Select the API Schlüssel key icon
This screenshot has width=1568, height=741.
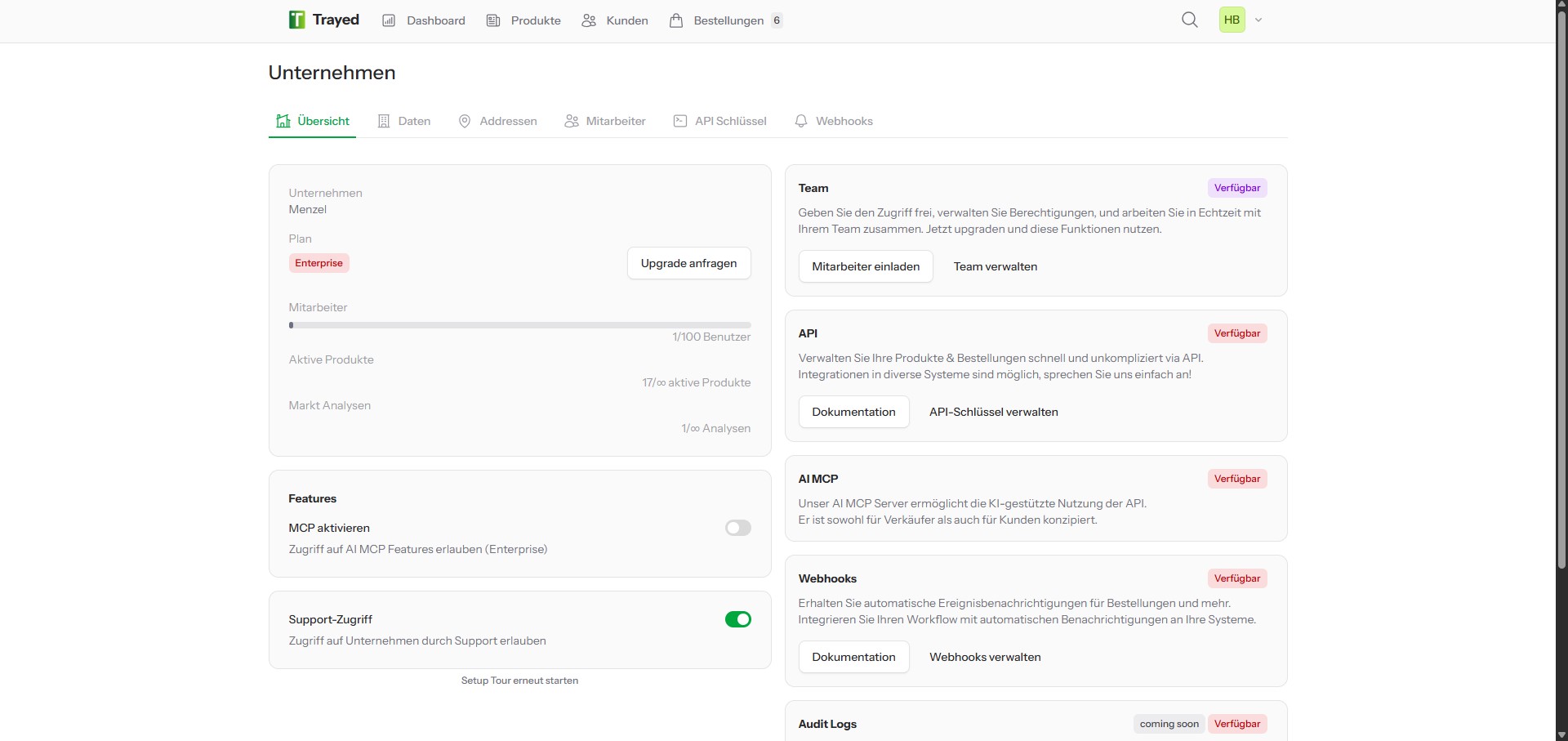click(x=679, y=120)
